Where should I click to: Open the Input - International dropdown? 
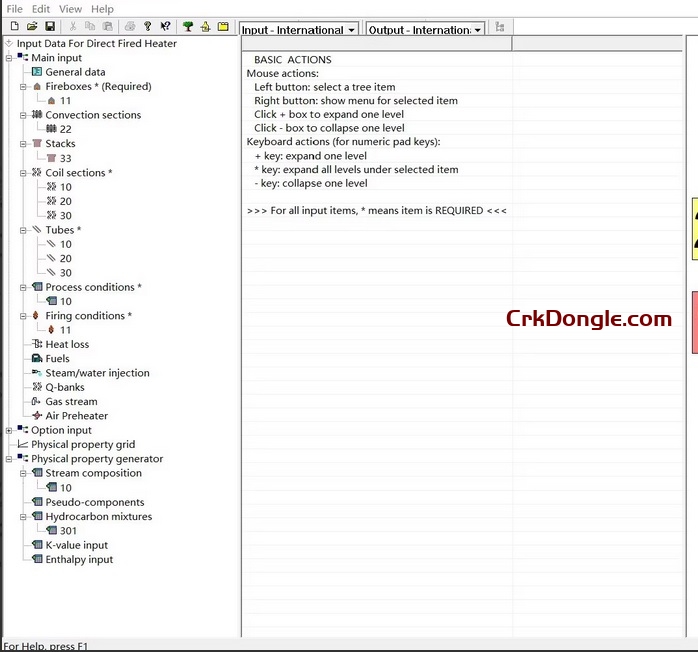point(351,30)
